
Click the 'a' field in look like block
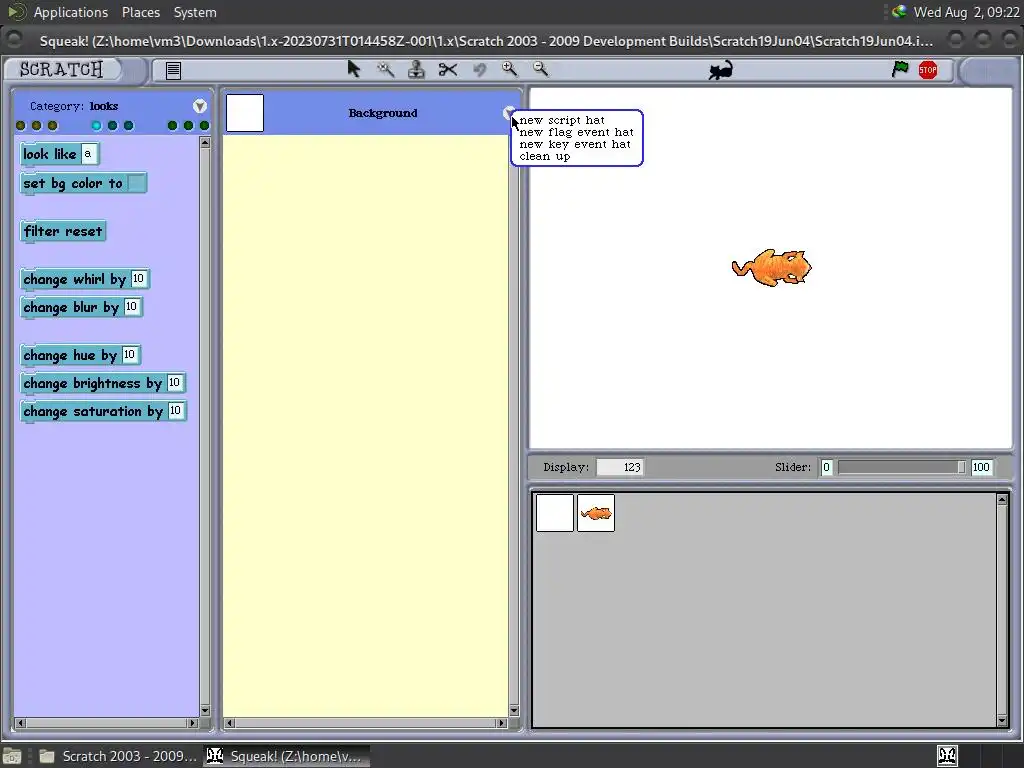point(88,154)
